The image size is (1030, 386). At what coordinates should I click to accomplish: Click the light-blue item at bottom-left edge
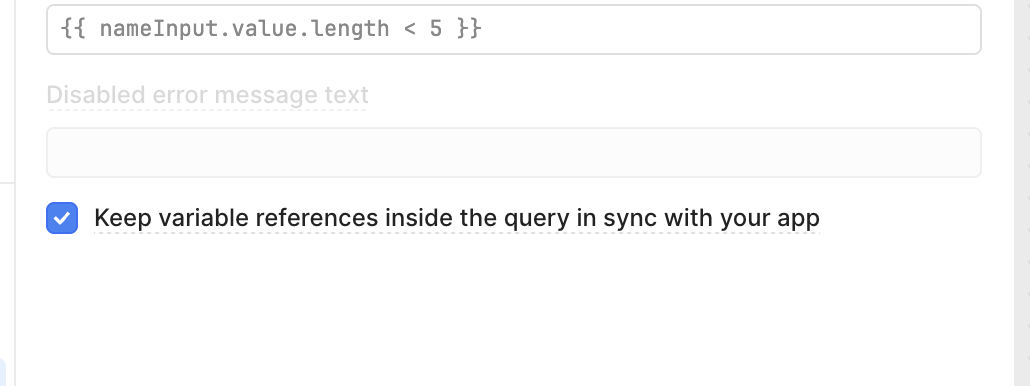(3, 373)
